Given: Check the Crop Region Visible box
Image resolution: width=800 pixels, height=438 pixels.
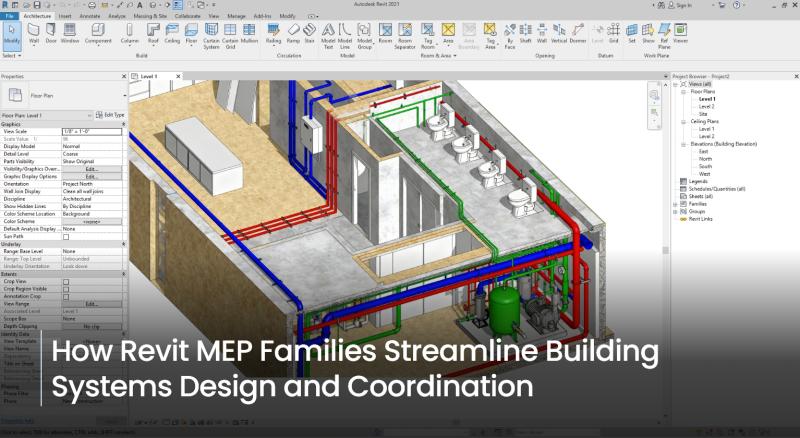Looking at the screenshot, I should tap(66, 289).
